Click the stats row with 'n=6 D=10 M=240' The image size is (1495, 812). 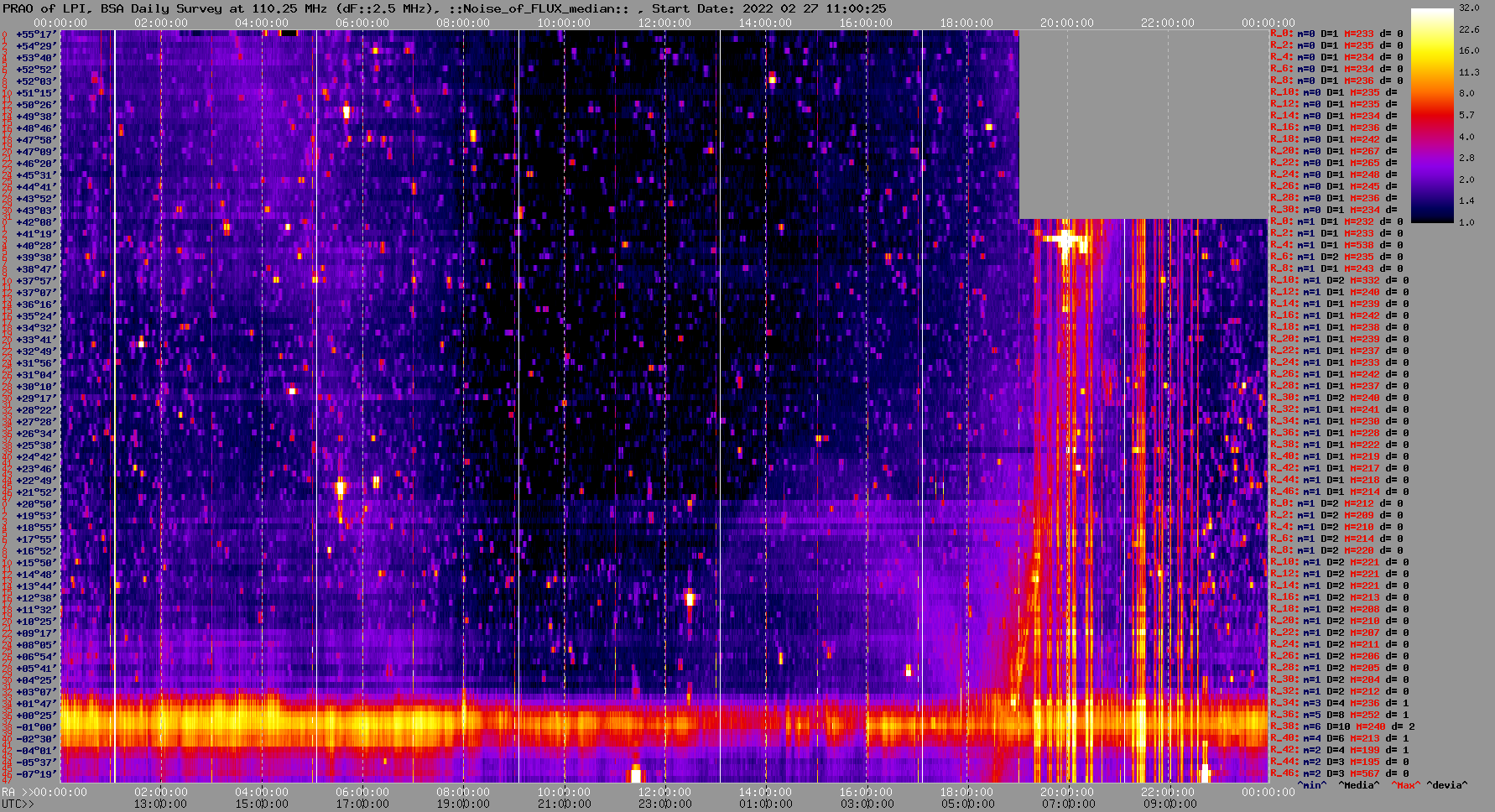(1342, 726)
